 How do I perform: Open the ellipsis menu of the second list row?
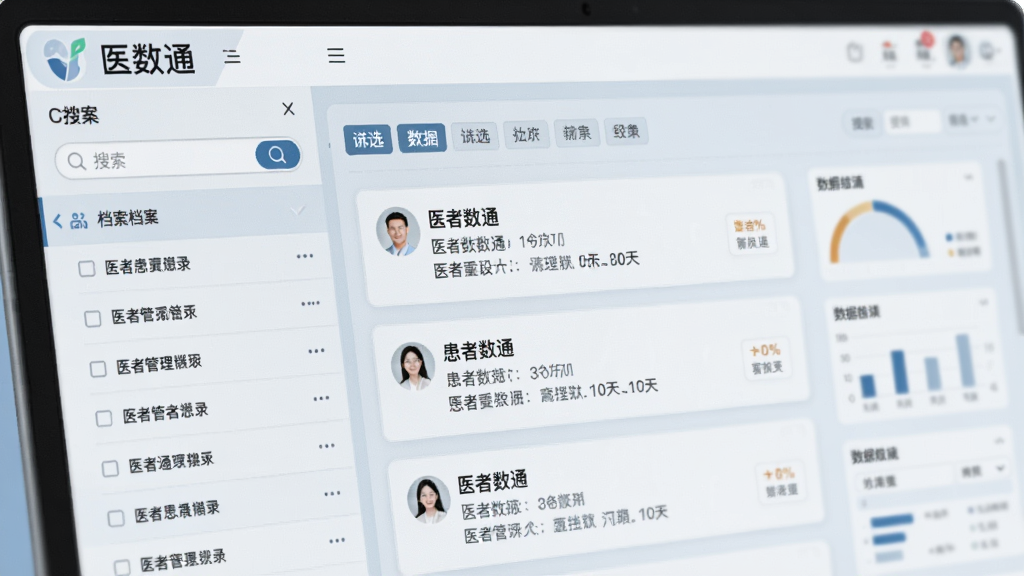pos(310,303)
